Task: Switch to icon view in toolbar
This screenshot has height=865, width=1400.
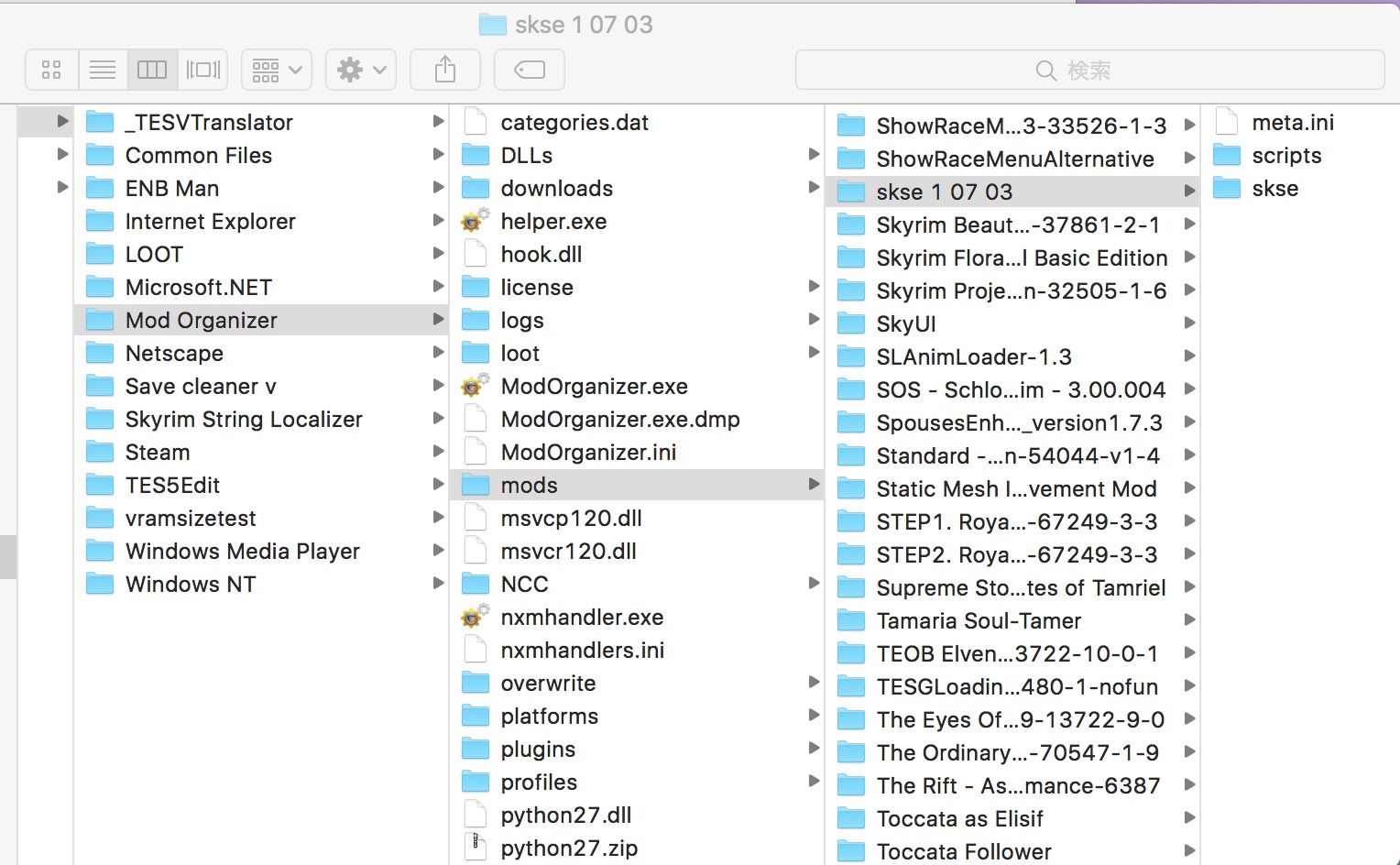Action: pyautogui.click(x=51, y=70)
